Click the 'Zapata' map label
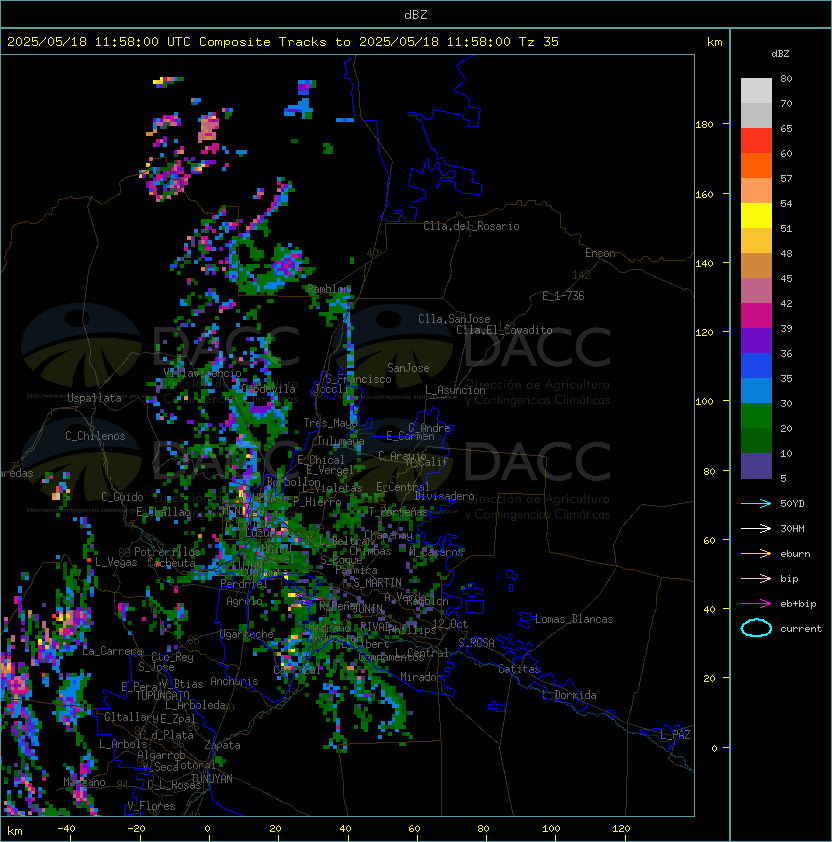 click(x=222, y=745)
